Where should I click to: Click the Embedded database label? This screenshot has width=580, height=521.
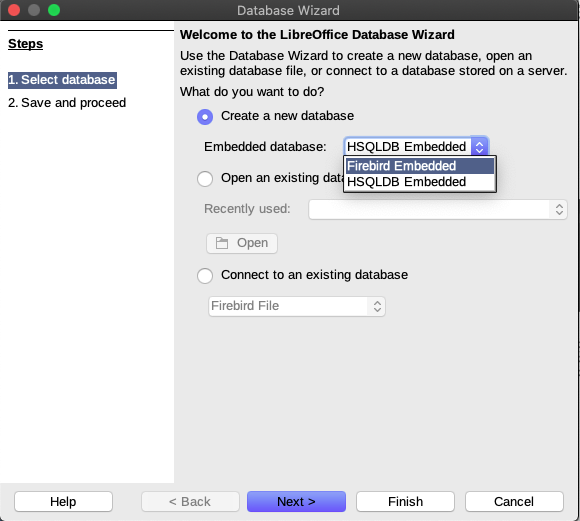coord(265,147)
